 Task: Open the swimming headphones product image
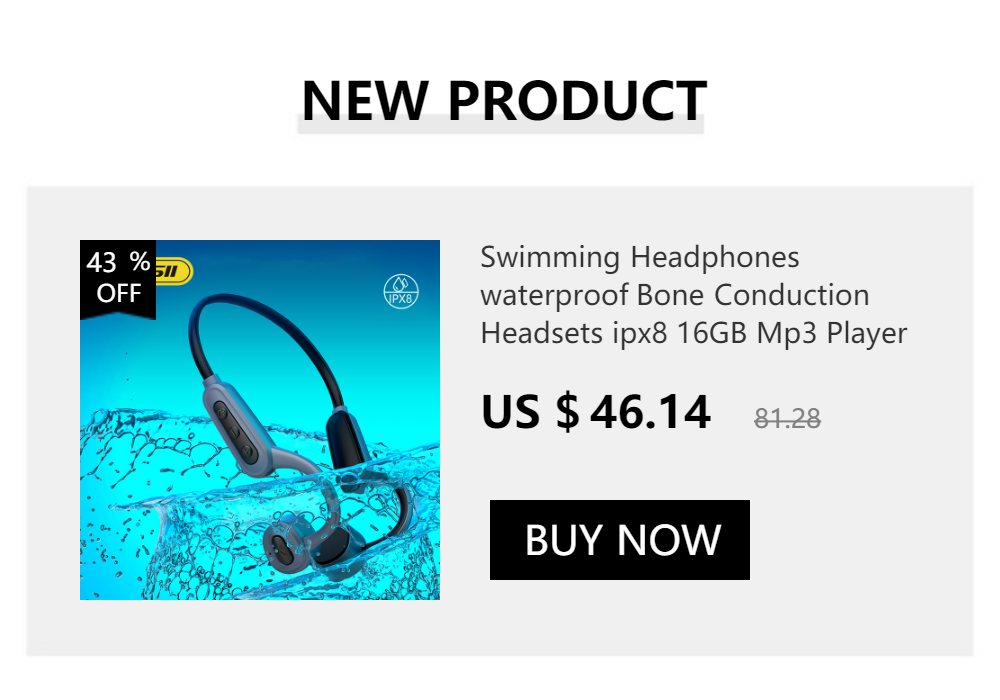(260, 419)
